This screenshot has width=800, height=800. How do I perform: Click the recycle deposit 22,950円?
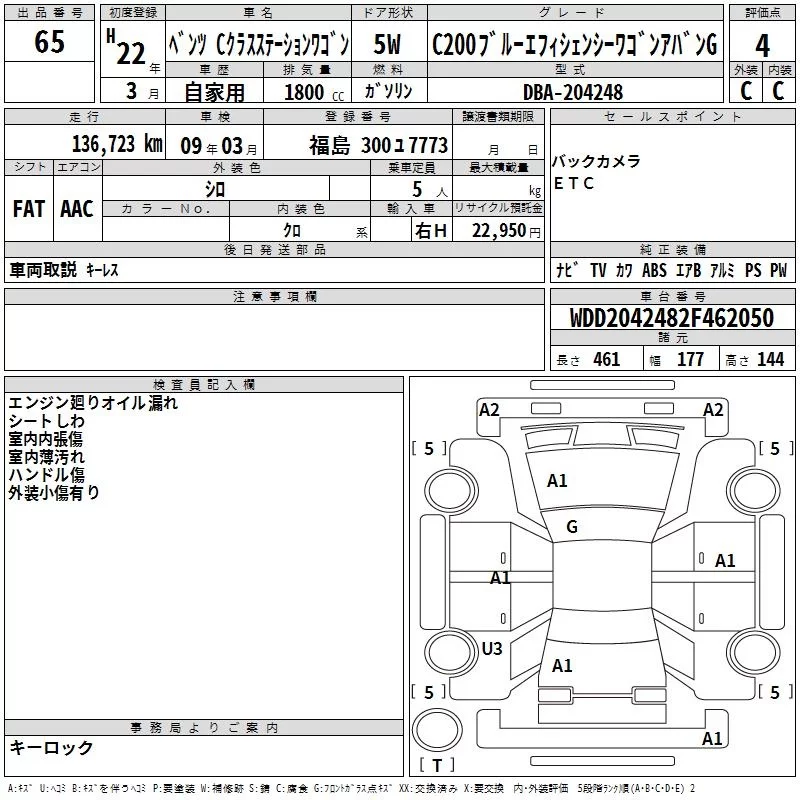click(506, 231)
